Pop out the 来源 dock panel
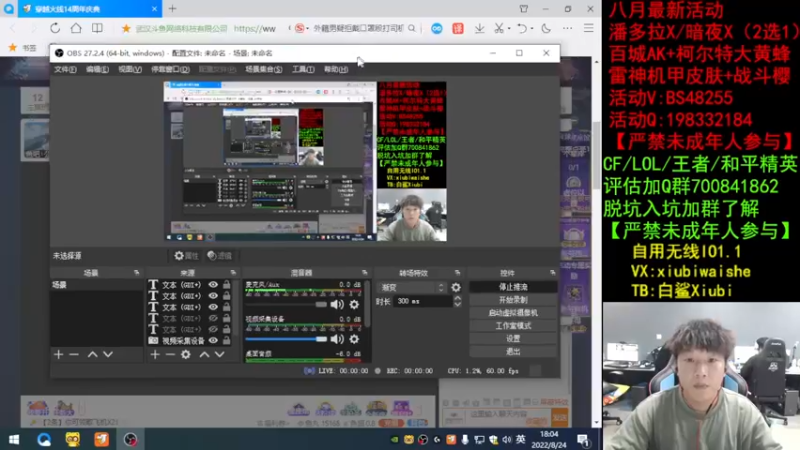The width and height of the screenshot is (800, 450). (233, 273)
